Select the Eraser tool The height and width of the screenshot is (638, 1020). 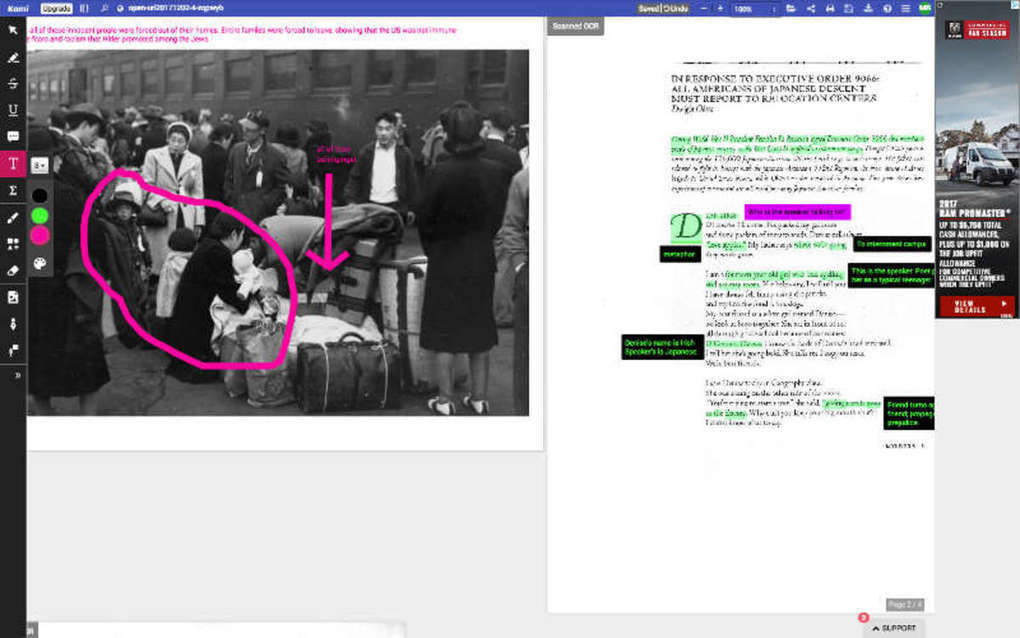[x=13, y=271]
